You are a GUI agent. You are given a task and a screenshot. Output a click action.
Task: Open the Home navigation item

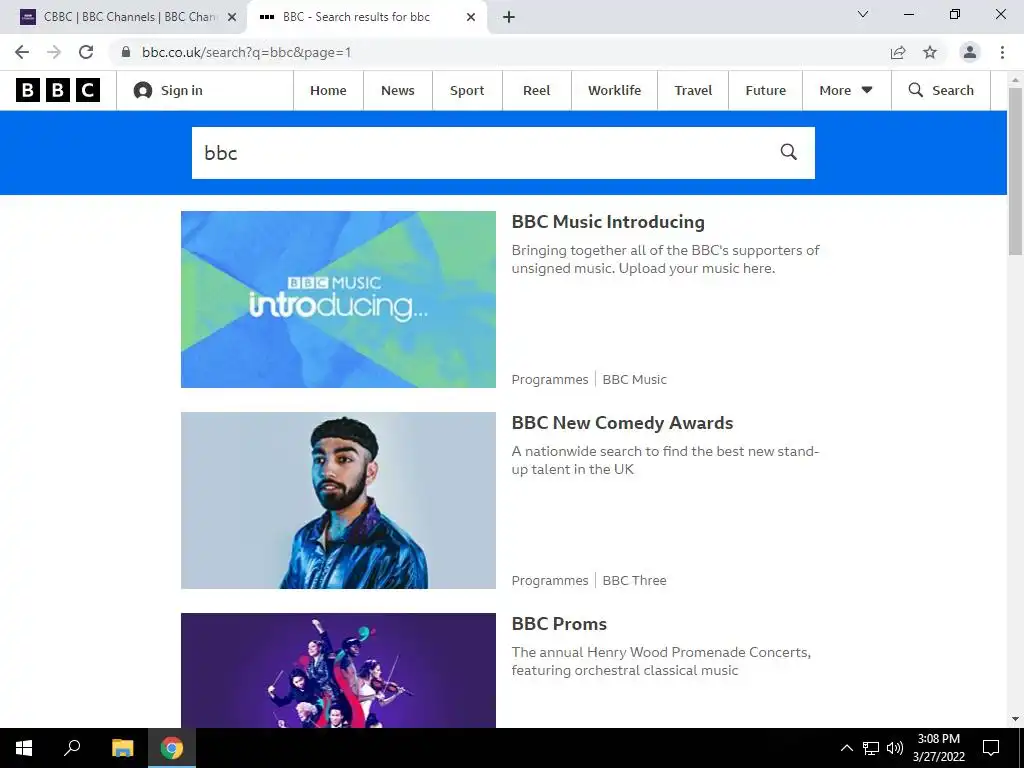tap(328, 90)
